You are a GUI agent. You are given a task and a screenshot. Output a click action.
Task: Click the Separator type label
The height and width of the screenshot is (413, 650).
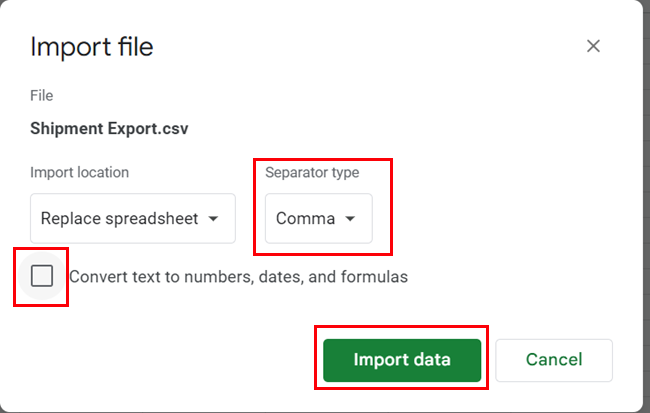(312, 172)
